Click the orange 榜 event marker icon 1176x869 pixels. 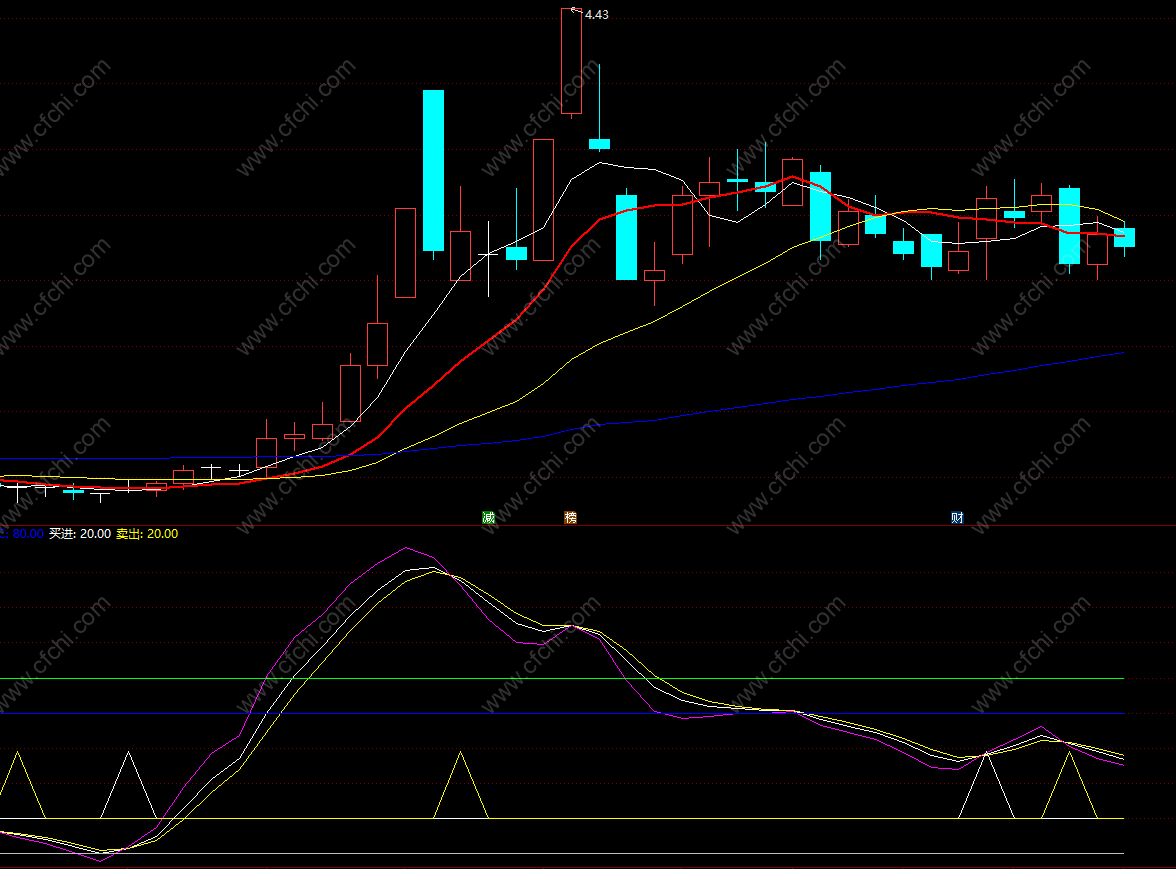click(x=570, y=517)
